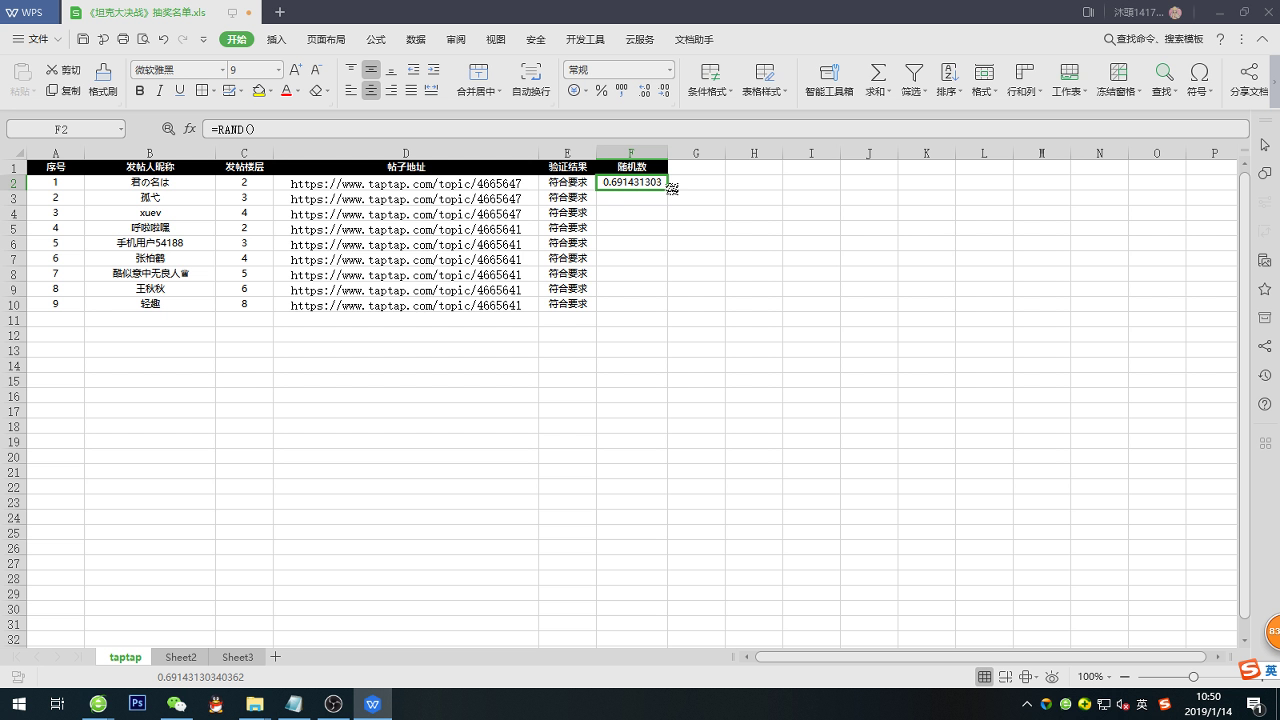Increase font size with A+ icon

click(295, 70)
